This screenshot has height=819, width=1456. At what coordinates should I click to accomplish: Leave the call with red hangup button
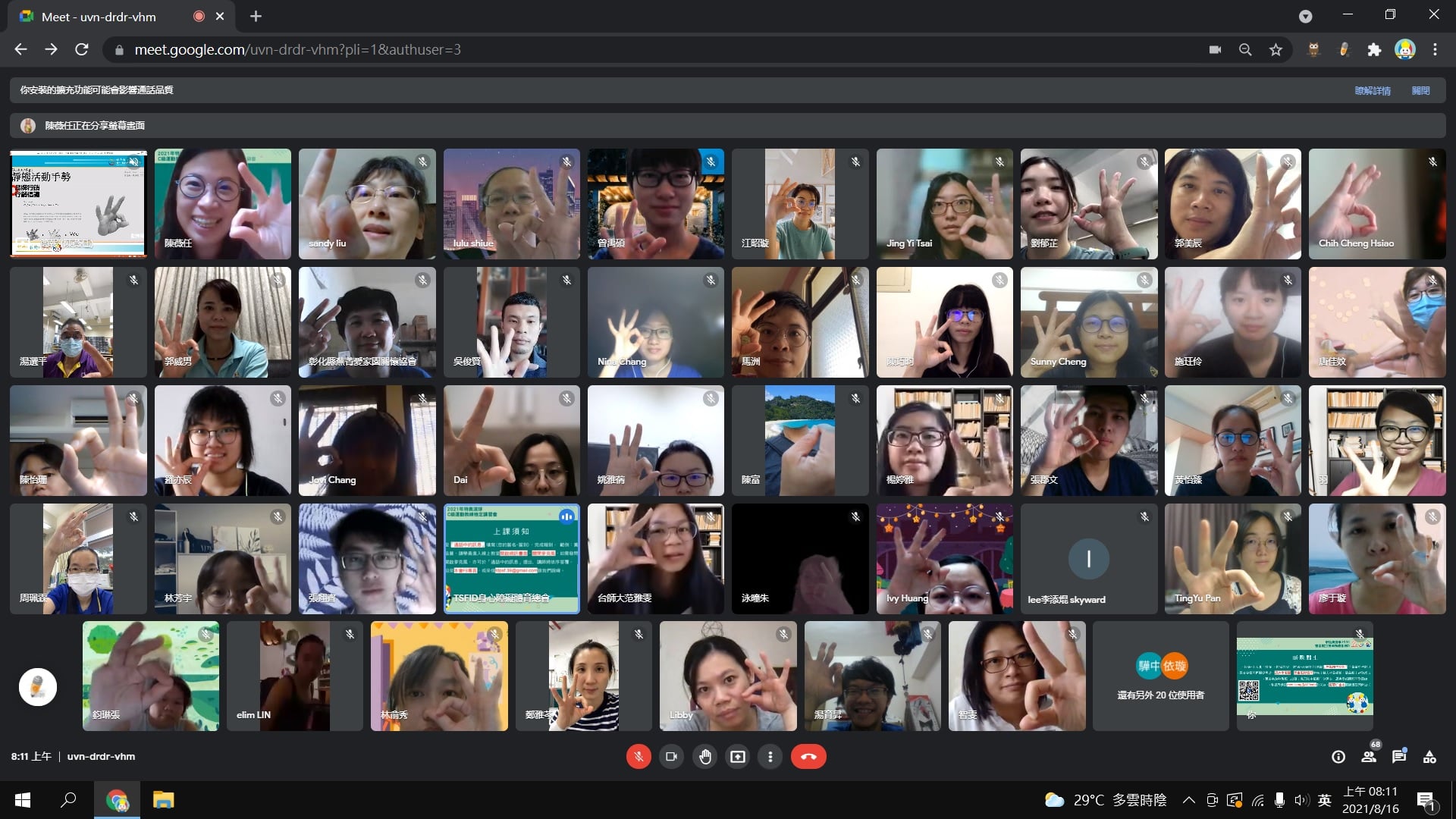click(808, 757)
